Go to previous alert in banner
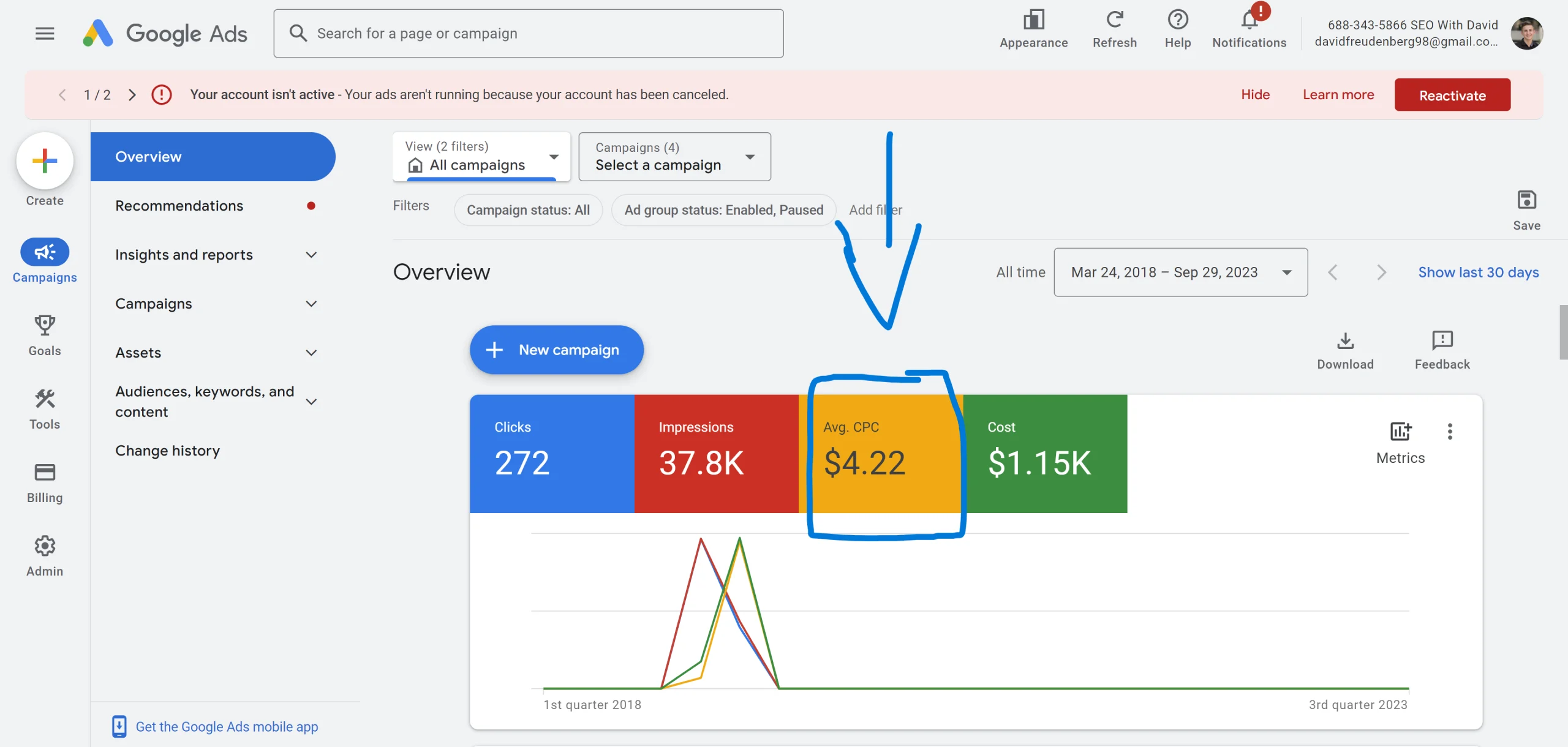The height and width of the screenshot is (747, 1568). coord(62,95)
